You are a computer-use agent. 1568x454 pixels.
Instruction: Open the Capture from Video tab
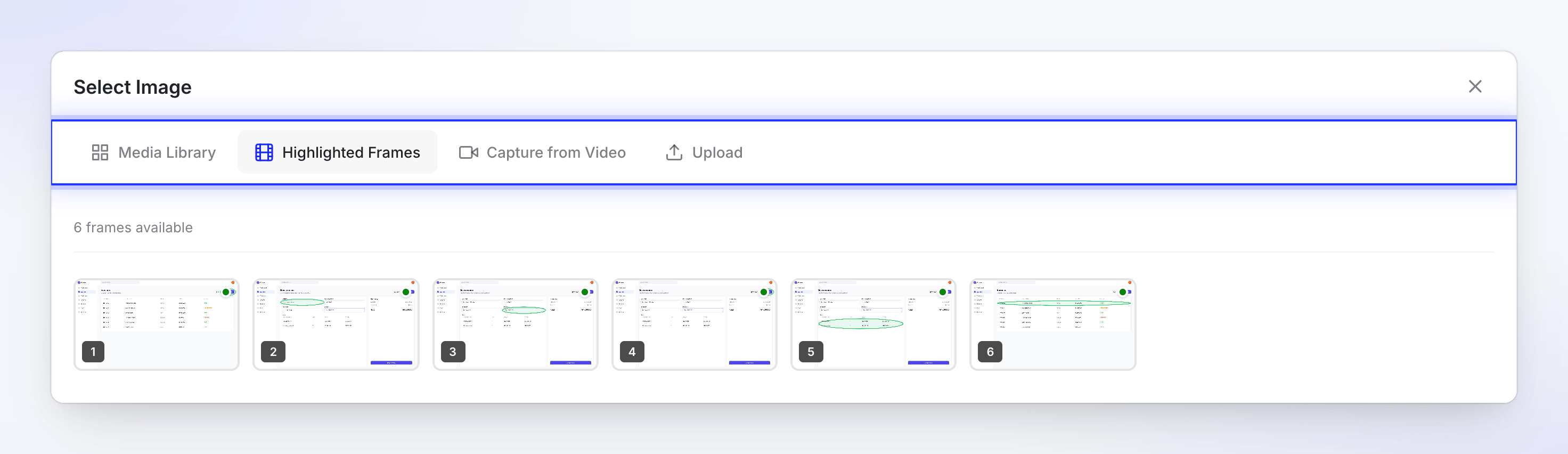[x=542, y=152]
